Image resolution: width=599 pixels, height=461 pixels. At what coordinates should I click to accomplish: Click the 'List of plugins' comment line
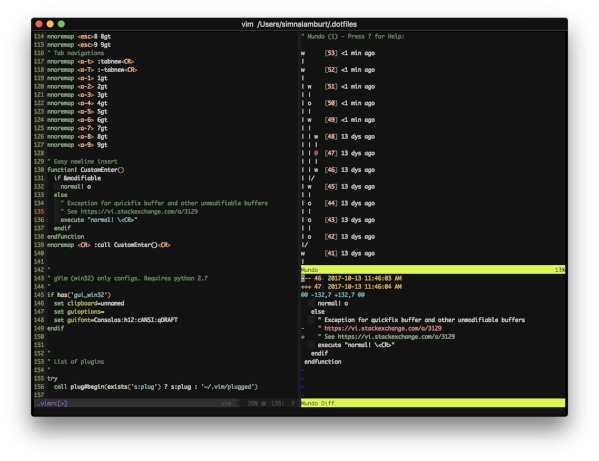76,362
